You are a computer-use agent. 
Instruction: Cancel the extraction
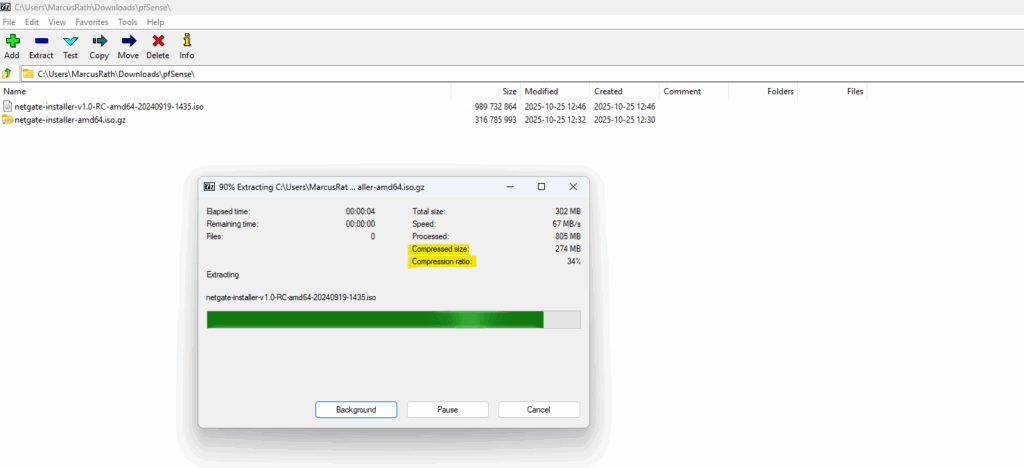539,410
